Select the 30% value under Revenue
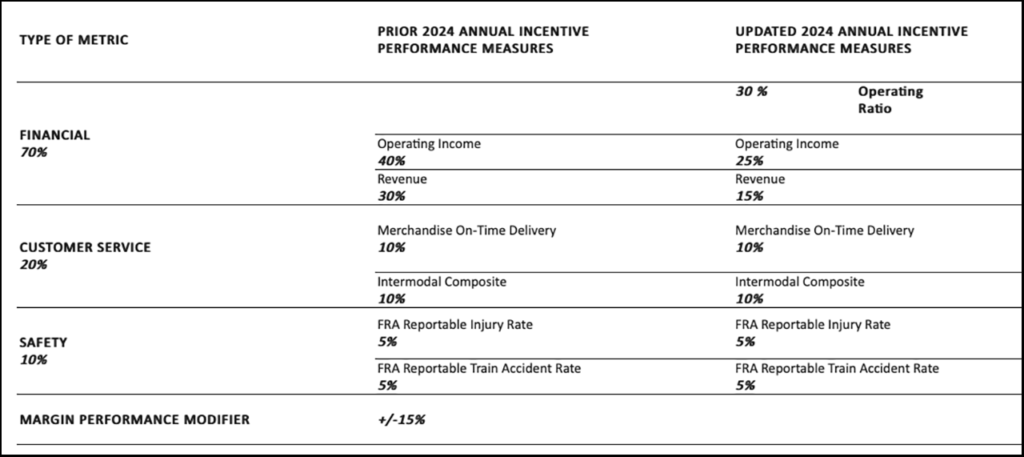Screen dimensions: 1024x457 tap(391, 196)
